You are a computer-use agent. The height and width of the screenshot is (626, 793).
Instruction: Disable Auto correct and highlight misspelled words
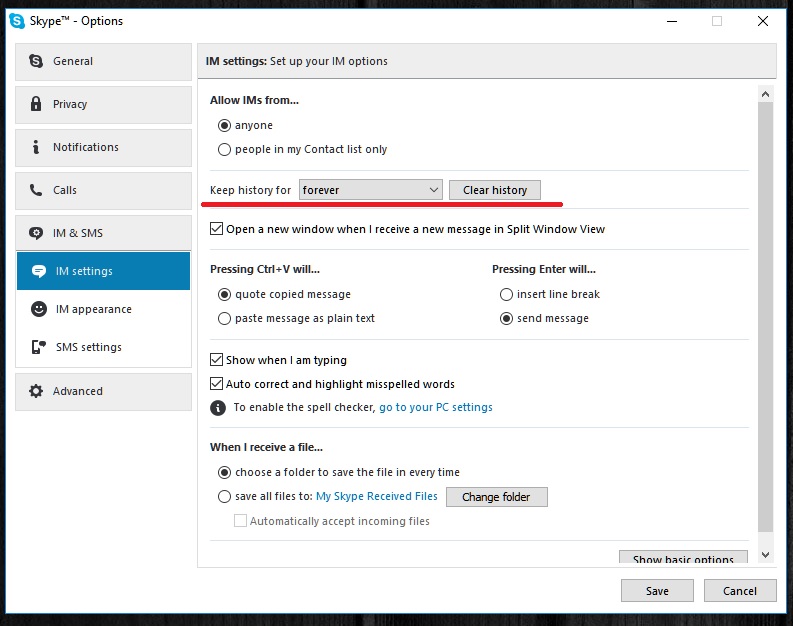tap(216, 384)
